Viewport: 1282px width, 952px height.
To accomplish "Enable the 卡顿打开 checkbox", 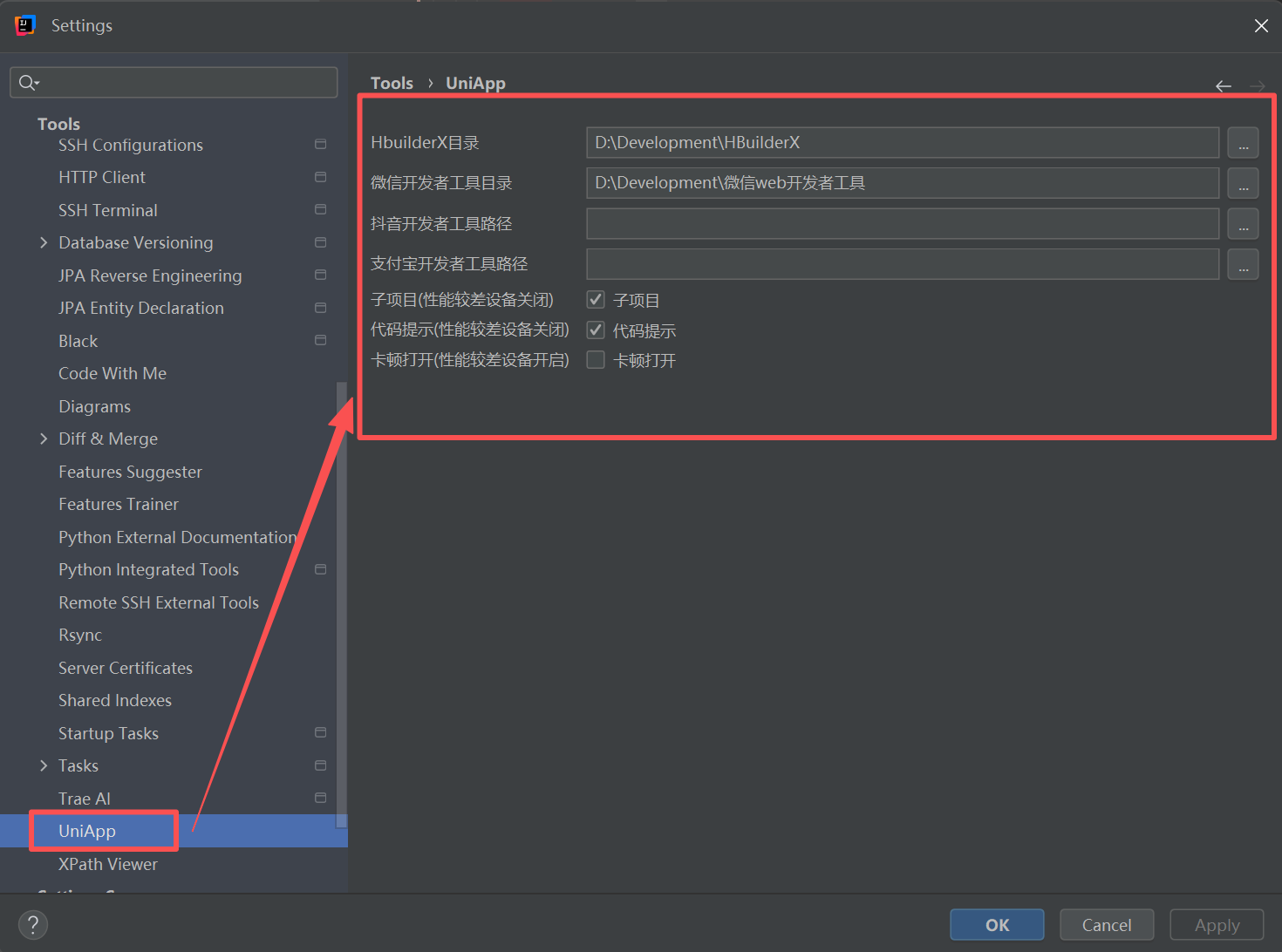I will click(596, 360).
